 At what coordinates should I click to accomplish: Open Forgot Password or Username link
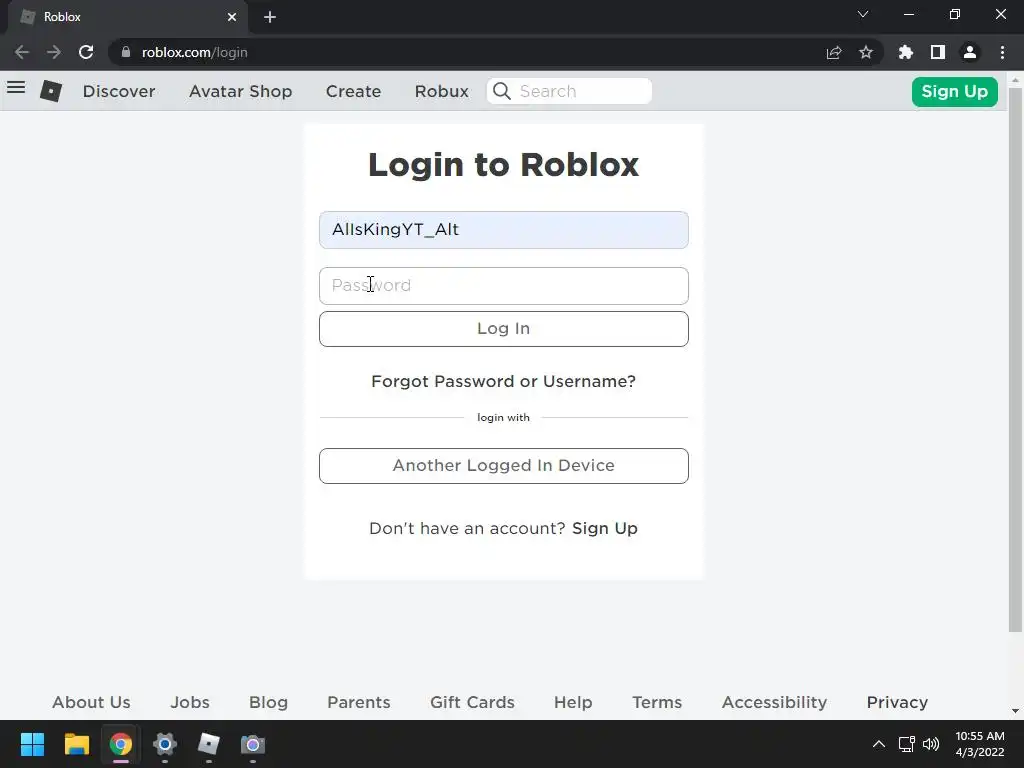click(x=504, y=381)
